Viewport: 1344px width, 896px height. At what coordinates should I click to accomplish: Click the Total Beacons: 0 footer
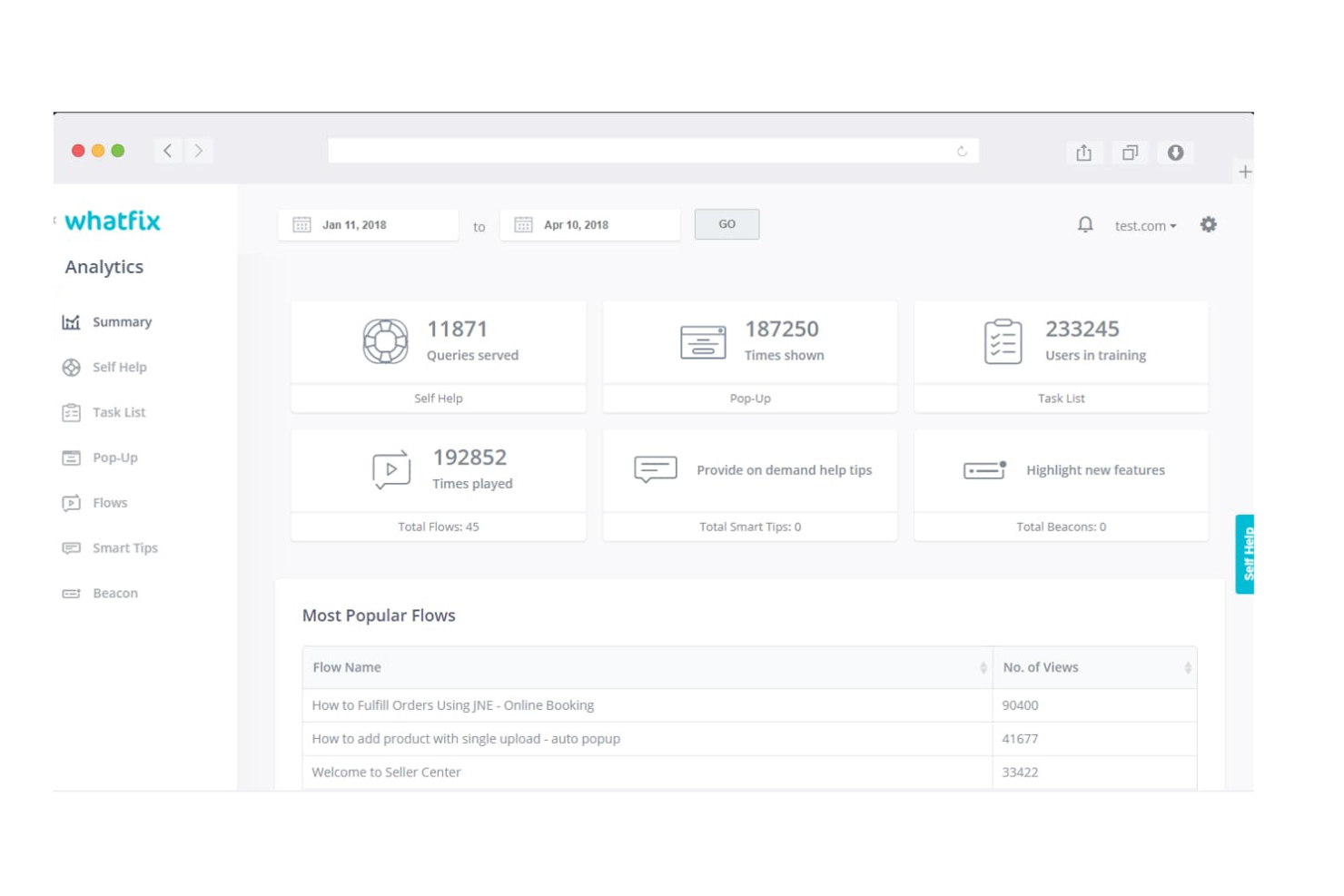click(x=1062, y=527)
